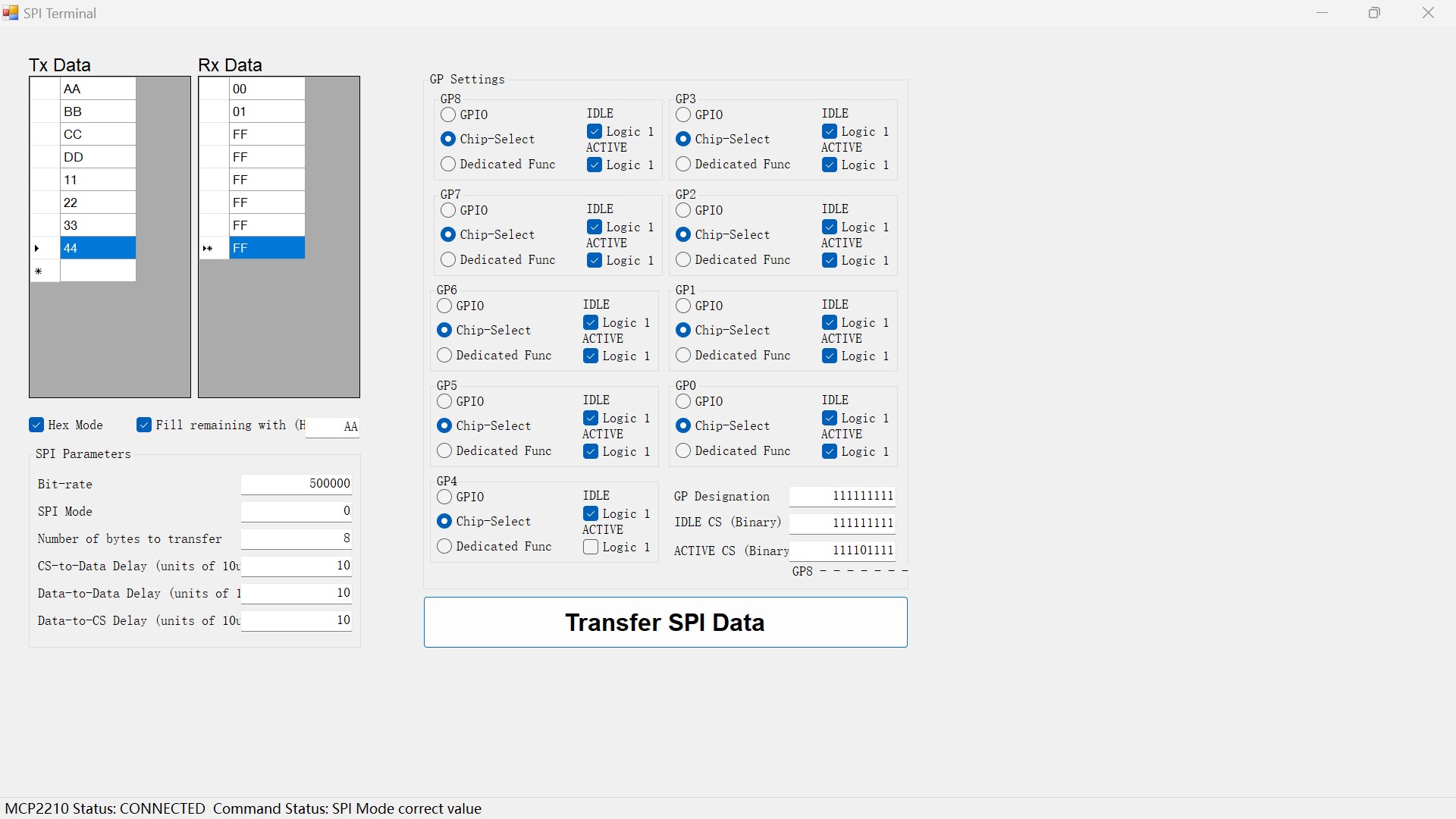Select GPIO radio button for GP8
1456x819 pixels.
click(x=448, y=115)
